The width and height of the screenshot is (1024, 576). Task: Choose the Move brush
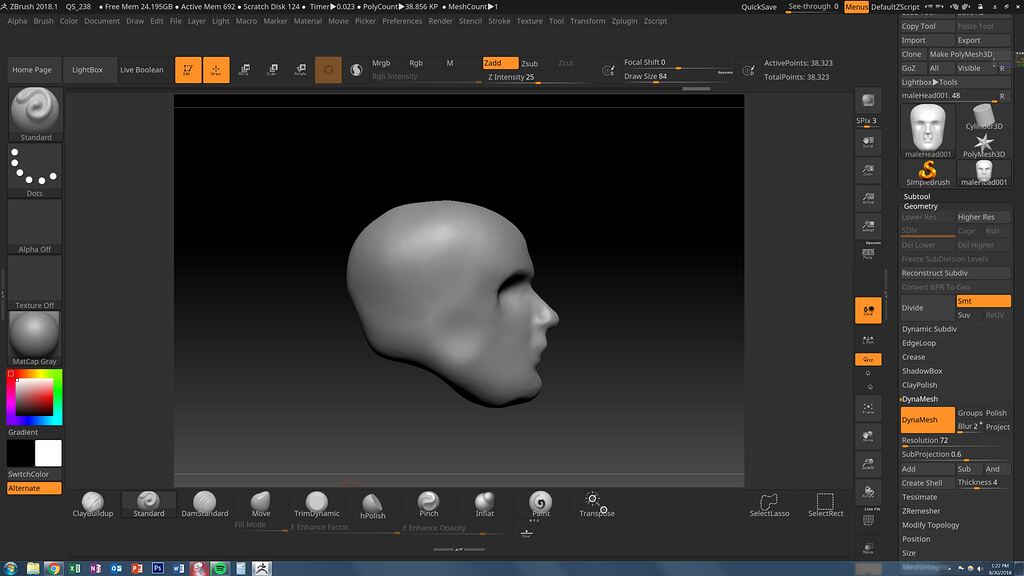point(260,503)
